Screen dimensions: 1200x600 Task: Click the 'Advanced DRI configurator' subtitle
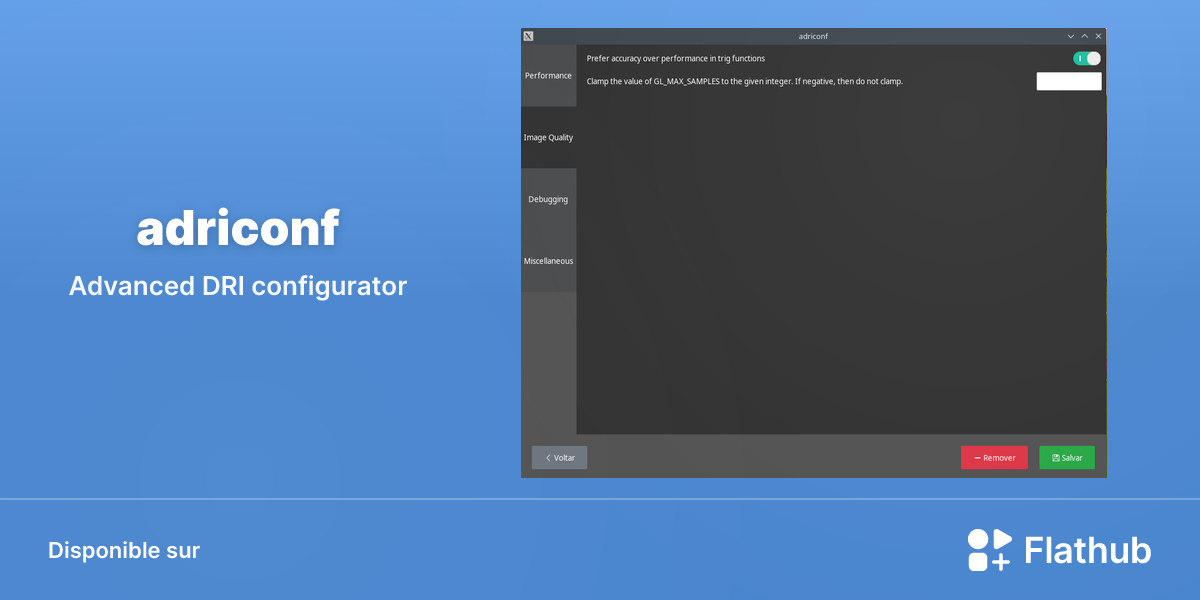238,286
